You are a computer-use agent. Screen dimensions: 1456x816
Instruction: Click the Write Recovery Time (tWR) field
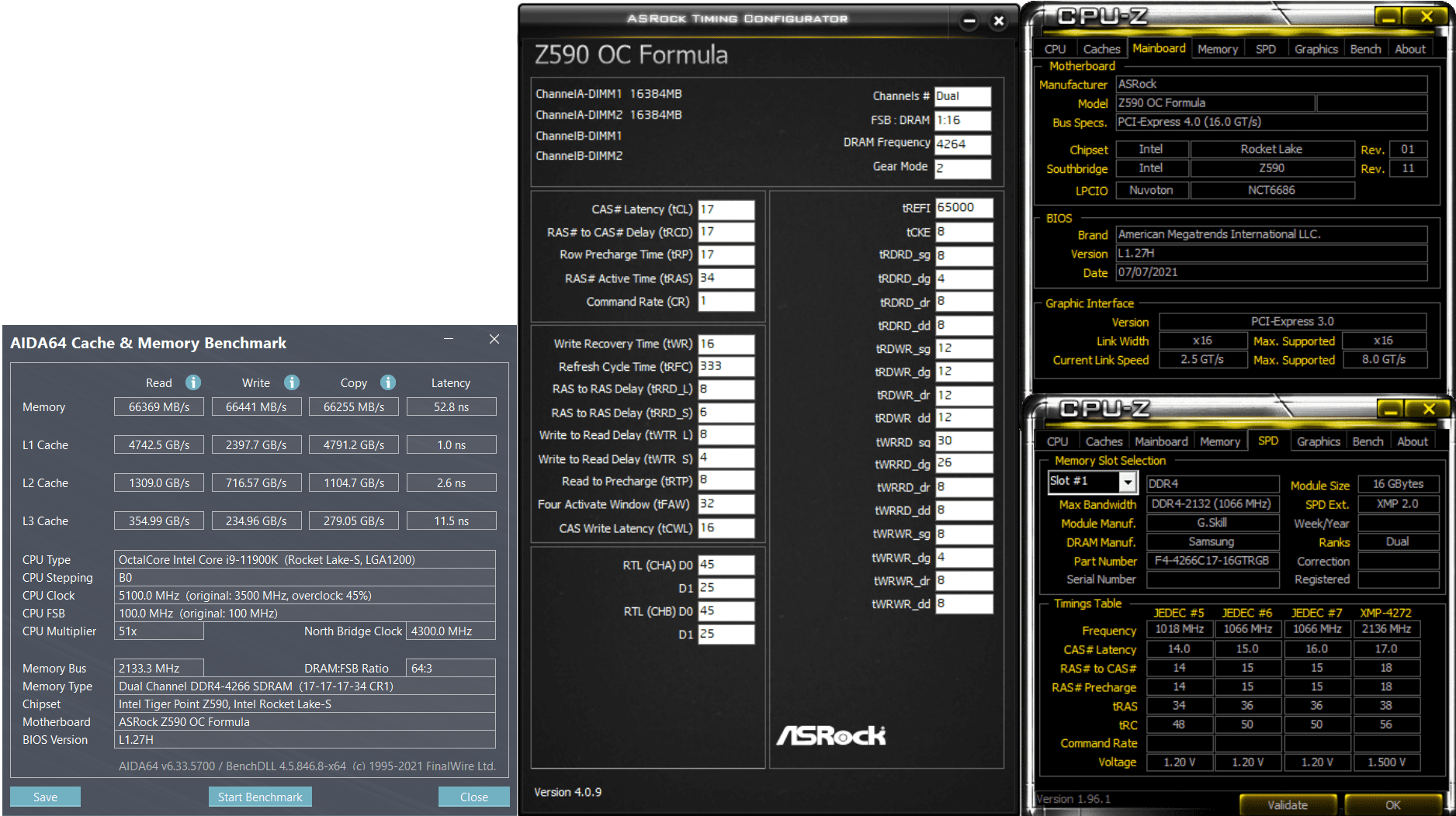tap(726, 344)
